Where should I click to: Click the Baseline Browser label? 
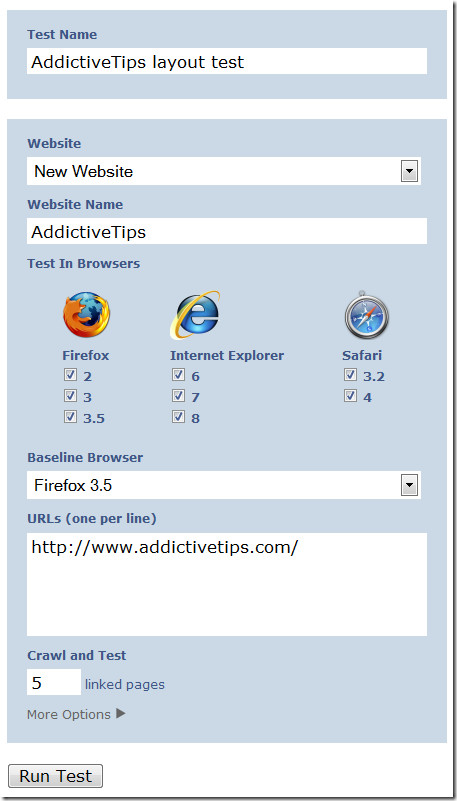[x=85, y=457]
